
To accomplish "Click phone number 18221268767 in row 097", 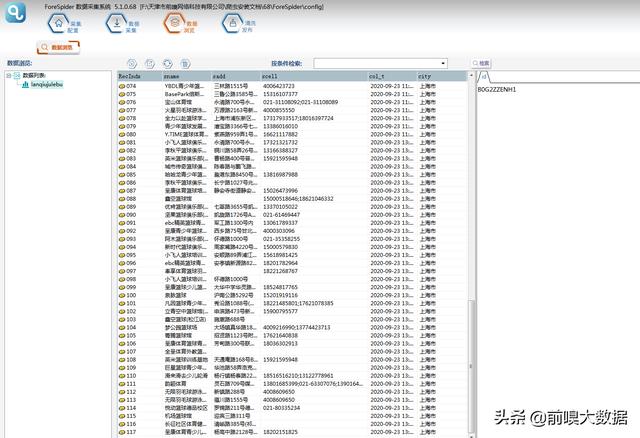I will tap(280, 271).
